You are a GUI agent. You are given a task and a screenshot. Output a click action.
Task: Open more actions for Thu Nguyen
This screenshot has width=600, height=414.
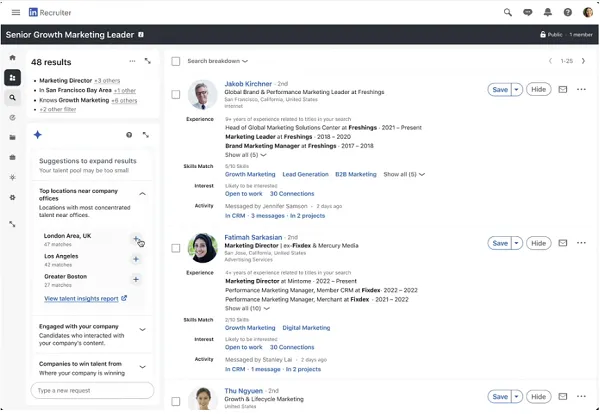581,396
